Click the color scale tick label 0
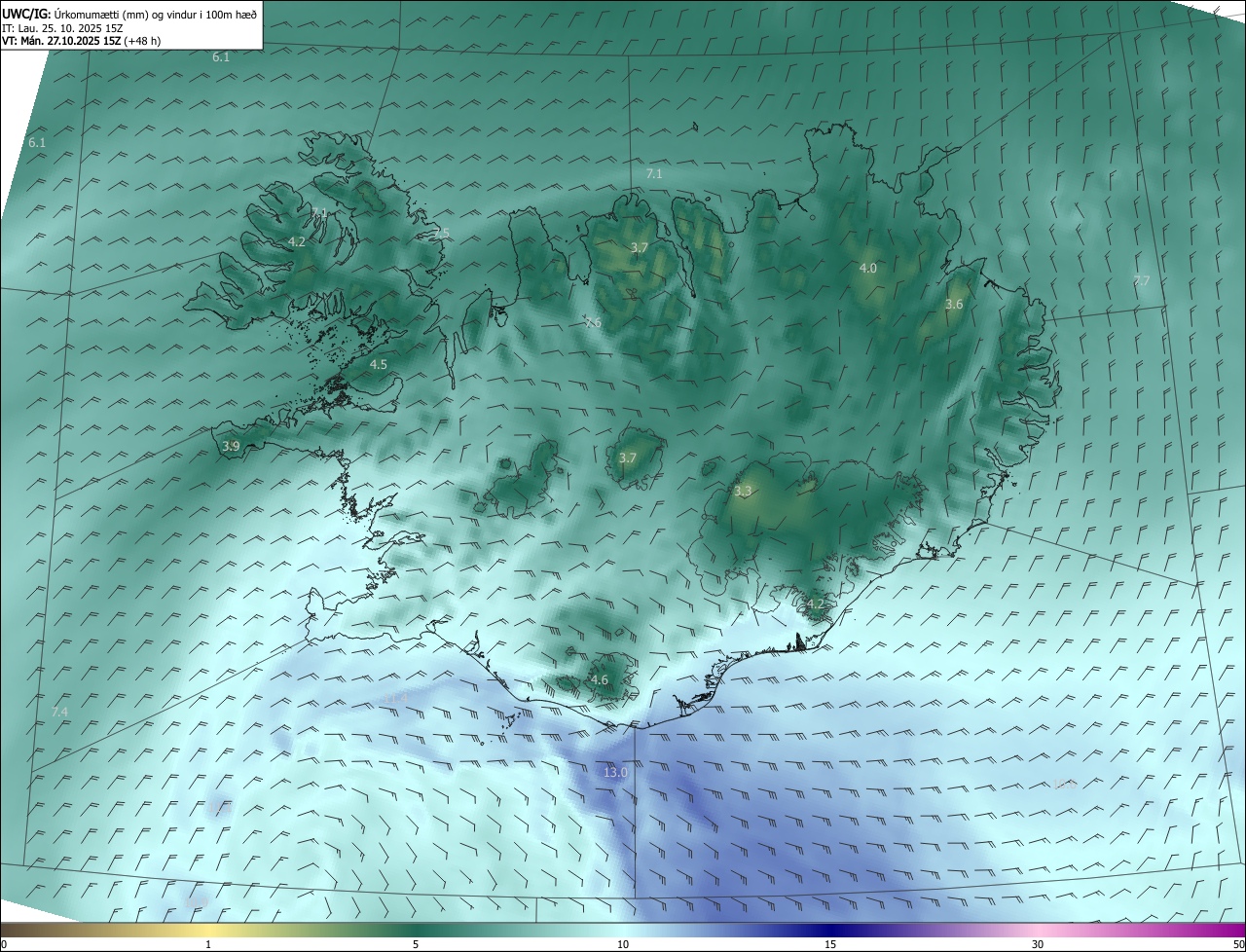 tap(4, 944)
